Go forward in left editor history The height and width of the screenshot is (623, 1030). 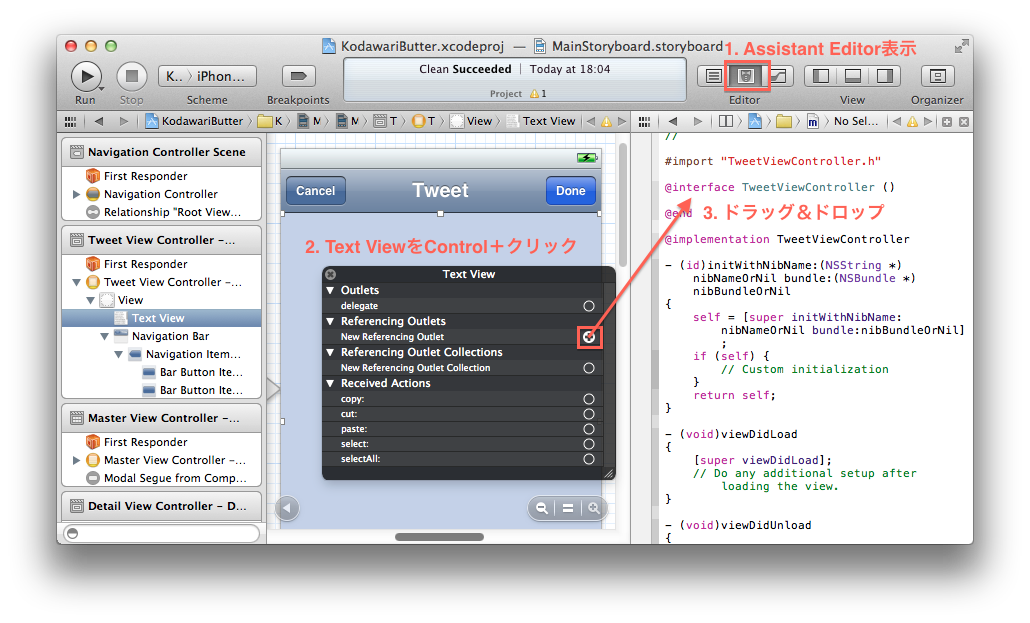coord(123,121)
